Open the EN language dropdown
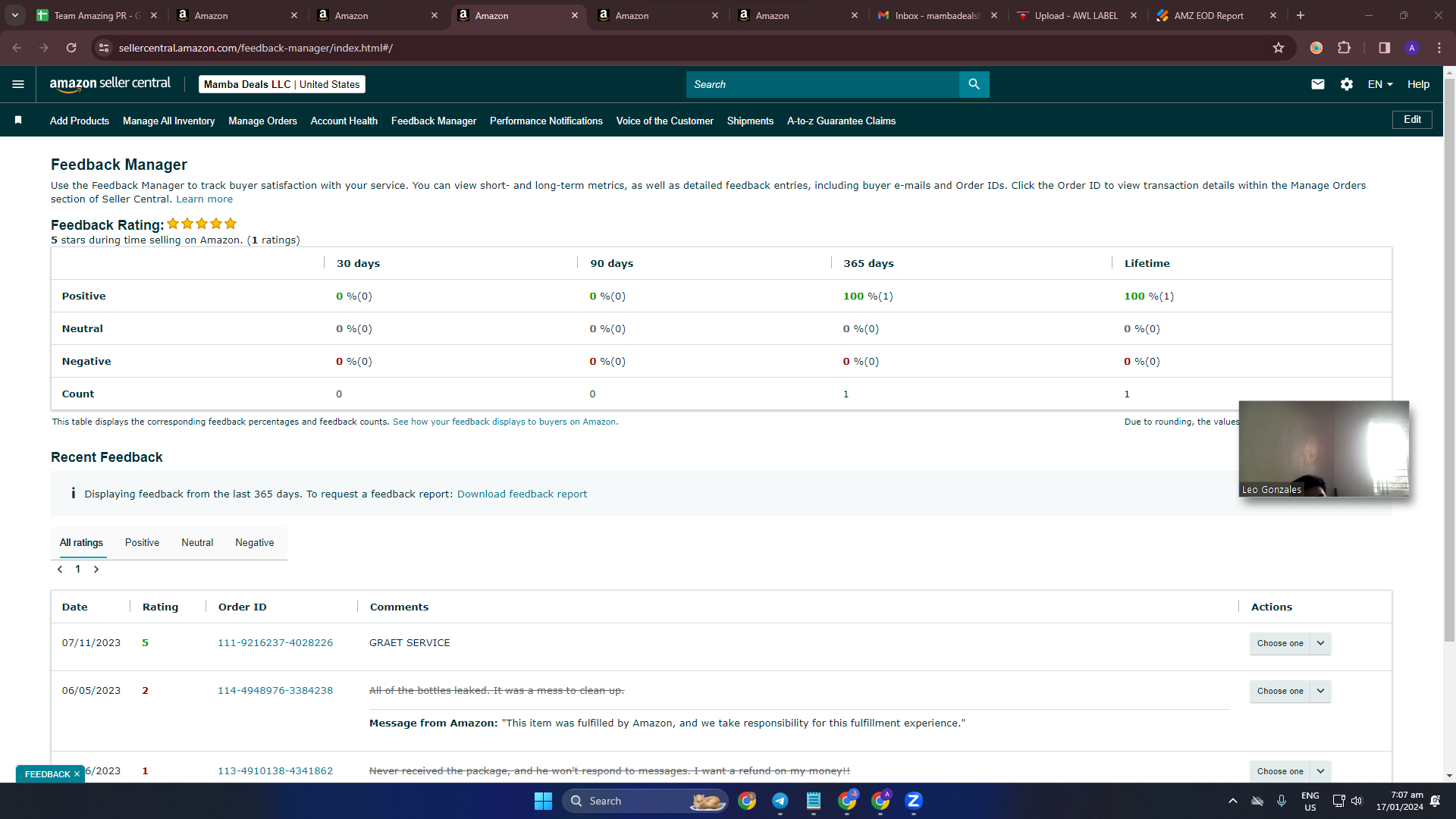The image size is (1456, 819). pos(1380,84)
